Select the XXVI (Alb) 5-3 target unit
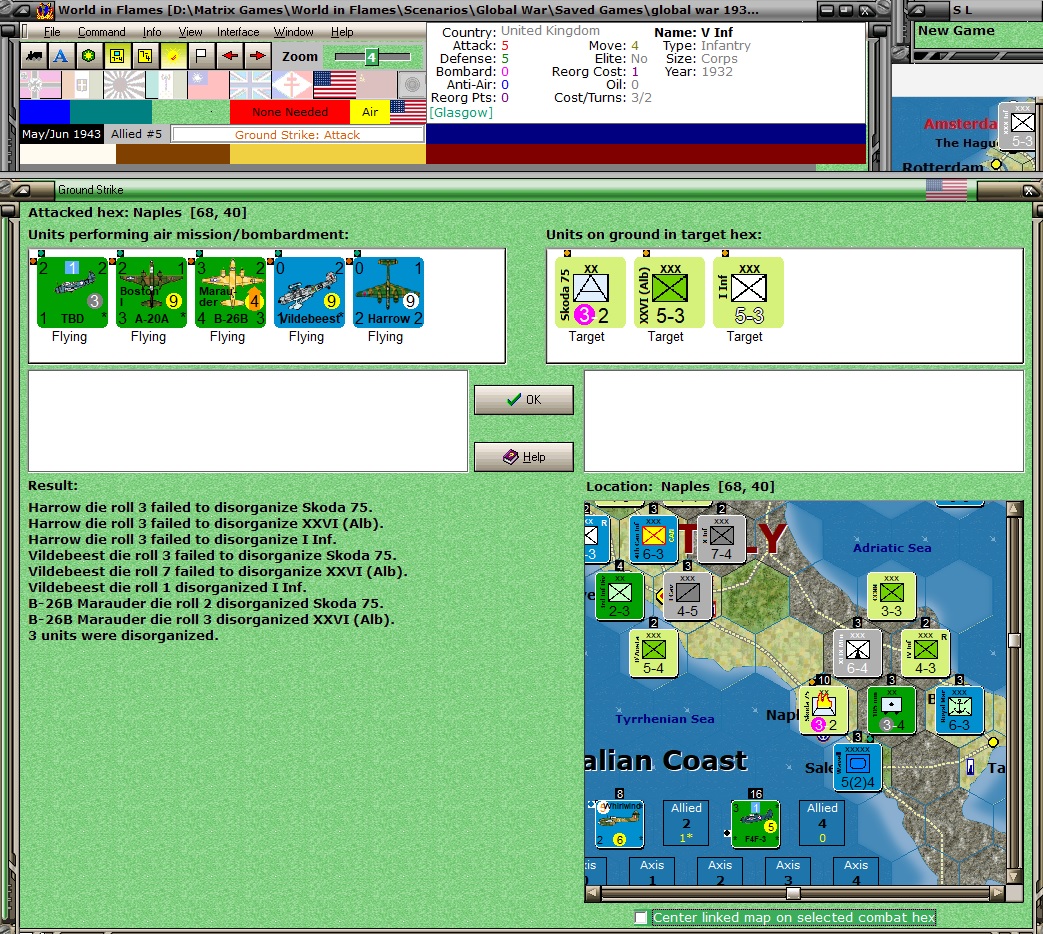The width and height of the screenshot is (1043, 934). (x=669, y=293)
